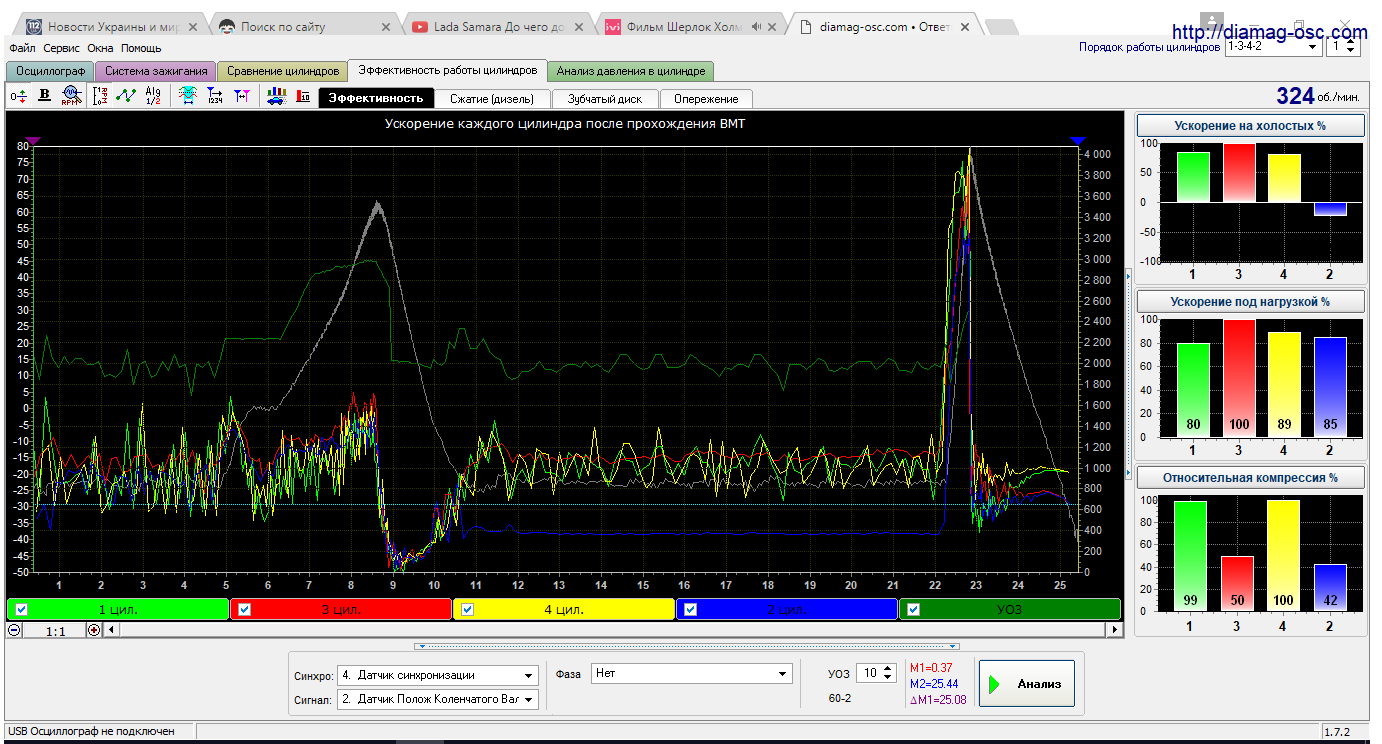
Task: Click the 324 об./мин. RPM readout
Action: [1318, 96]
